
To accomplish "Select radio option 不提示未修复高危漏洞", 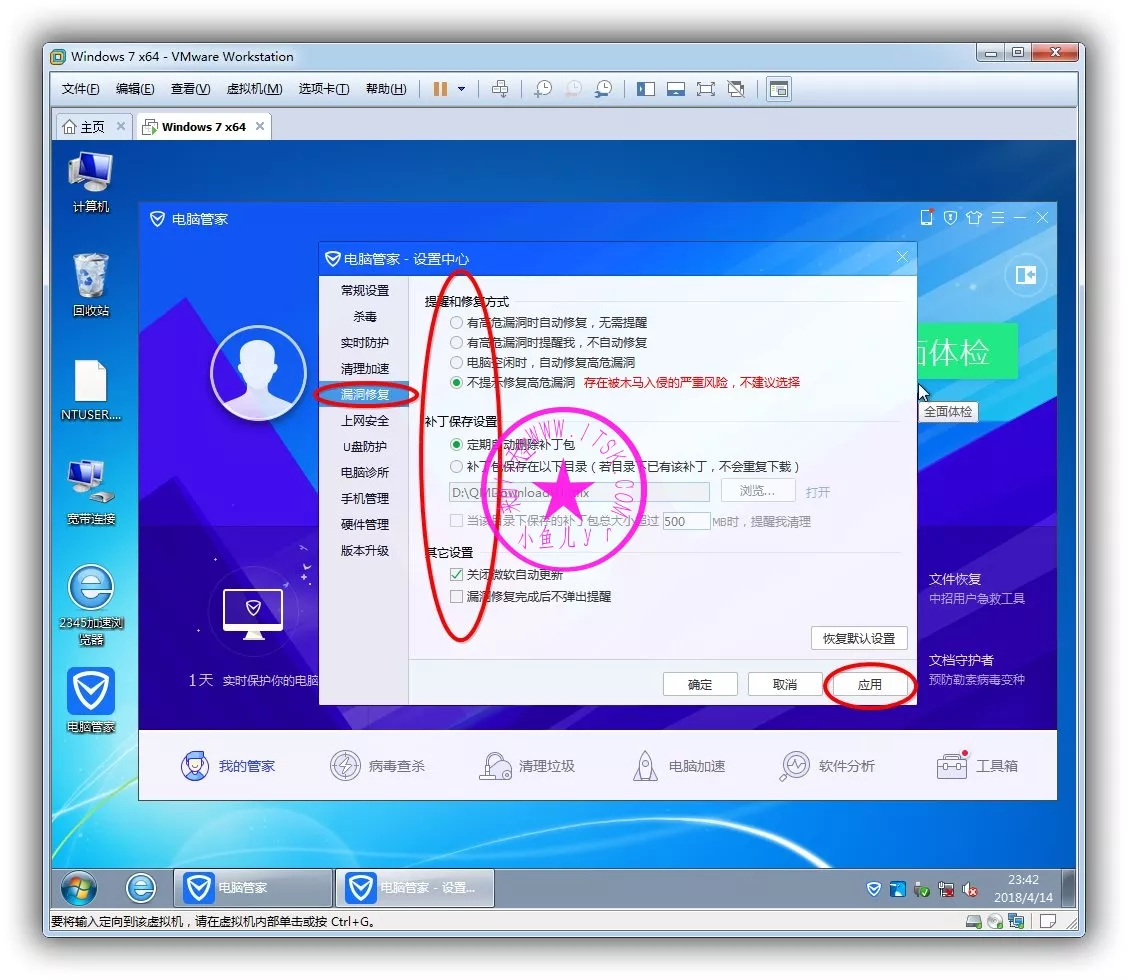I will click(x=455, y=381).
